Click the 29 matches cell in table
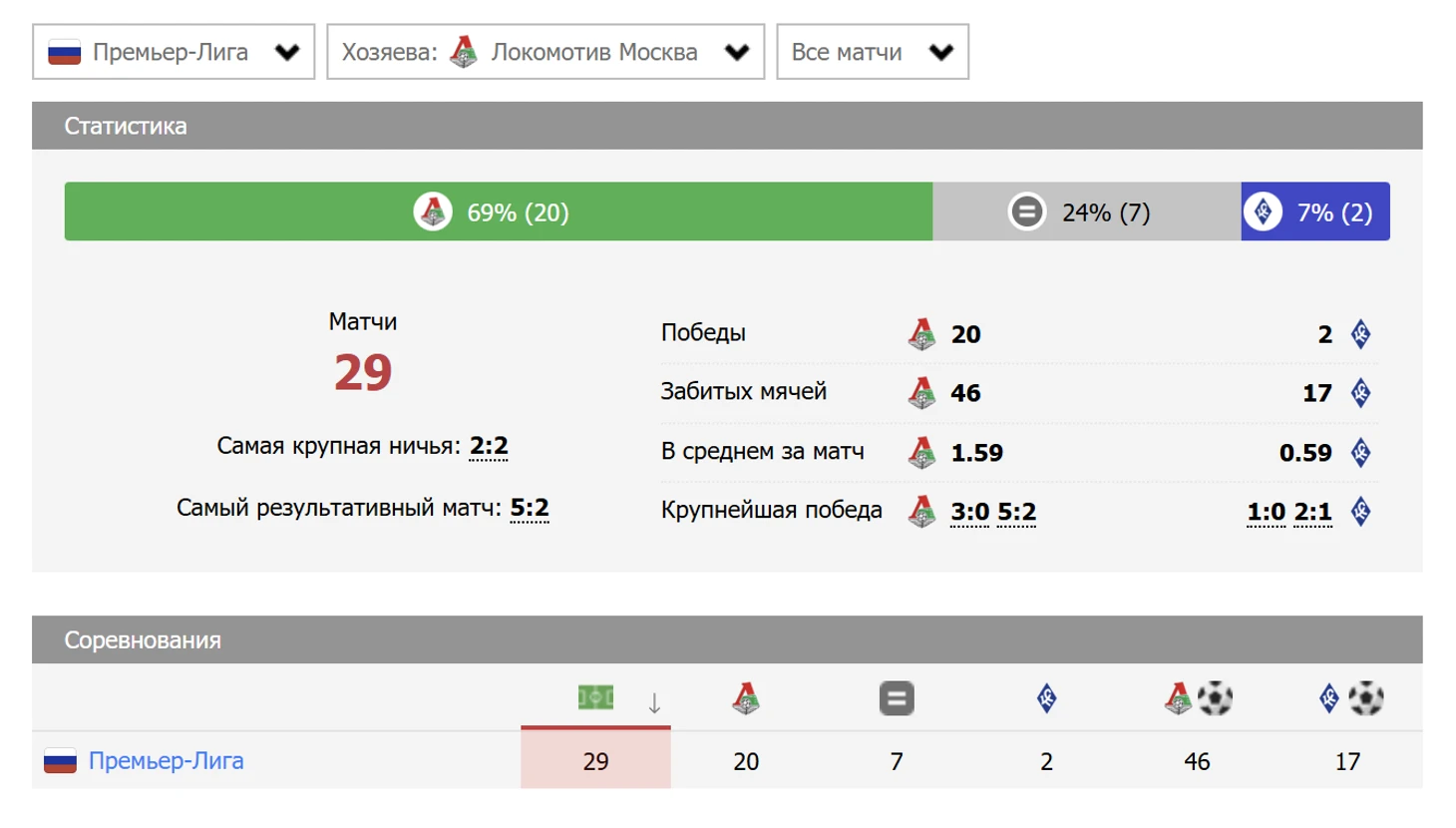This screenshot has height=828, width=1456. click(595, 761)
